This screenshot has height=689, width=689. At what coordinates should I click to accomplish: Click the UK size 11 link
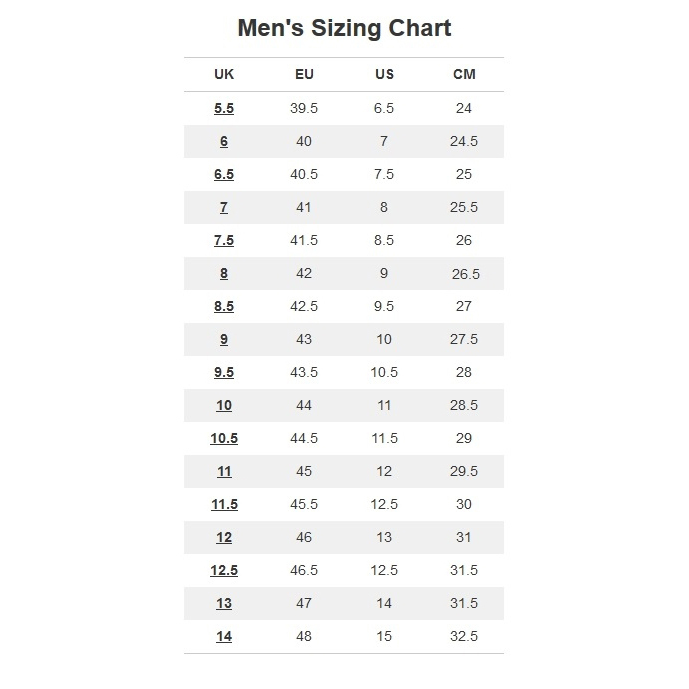click(224, 471)
